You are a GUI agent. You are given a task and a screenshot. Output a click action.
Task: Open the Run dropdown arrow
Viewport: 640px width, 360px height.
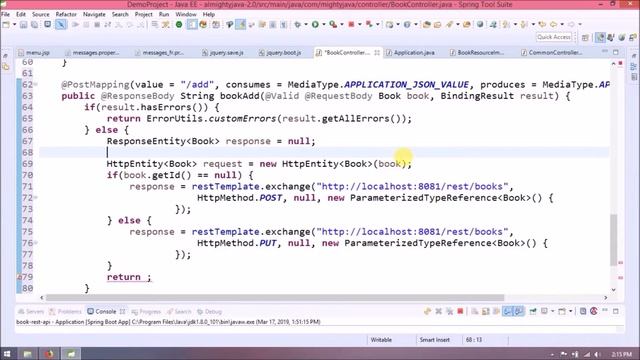323,25
